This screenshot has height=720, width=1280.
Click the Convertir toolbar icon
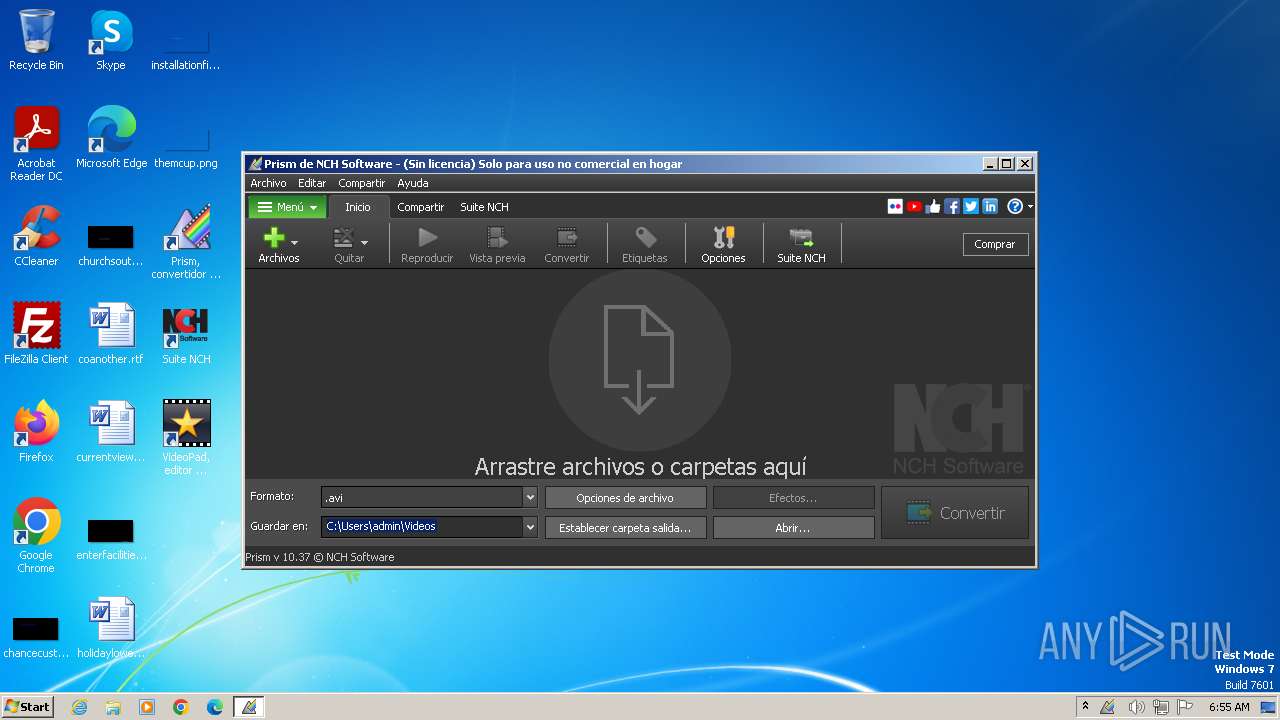click(x=567, y=238)
